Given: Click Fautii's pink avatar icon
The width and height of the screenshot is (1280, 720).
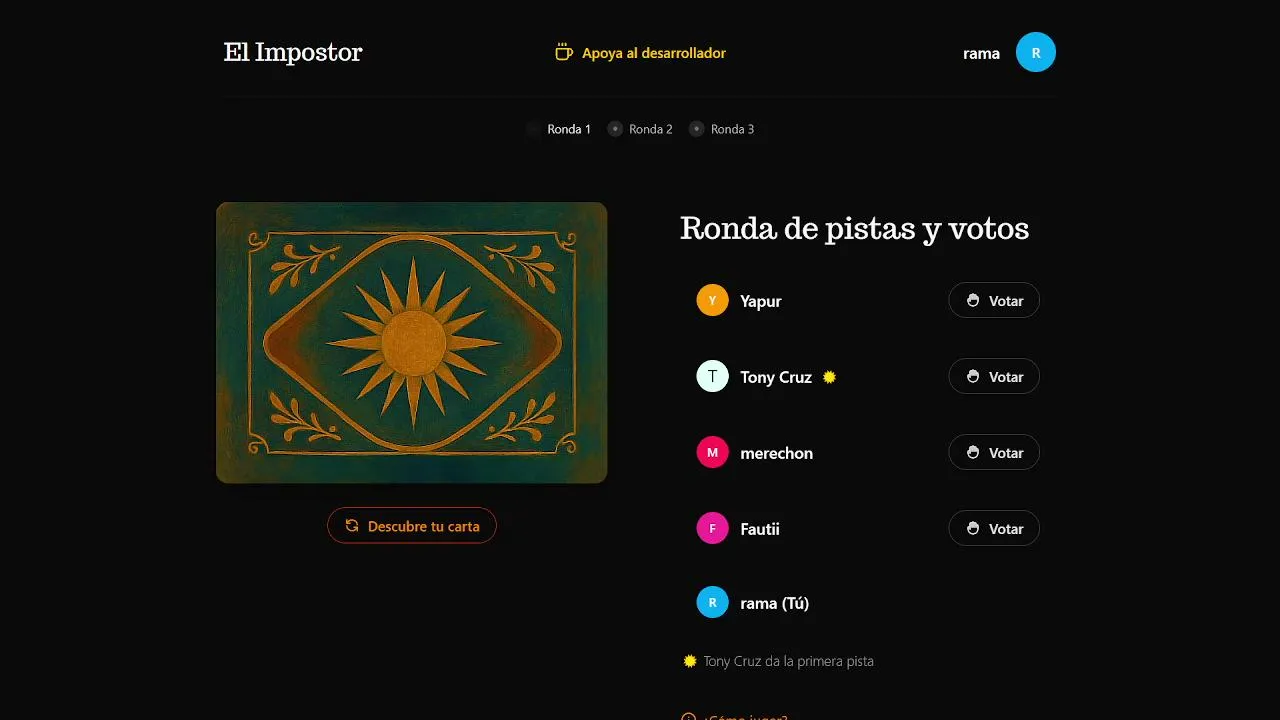Looking at the screenshot, I should (712, 529).
